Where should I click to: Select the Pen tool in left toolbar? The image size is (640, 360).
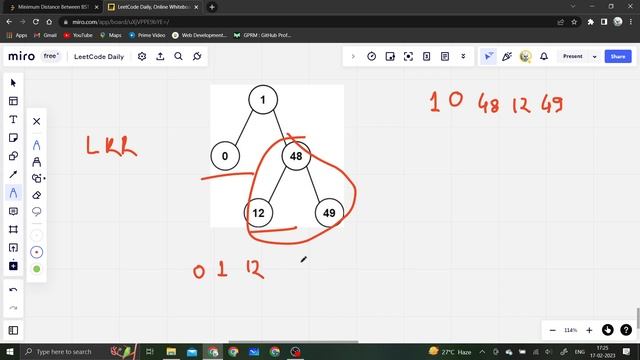pyautogui.click(x=13, y=193)
